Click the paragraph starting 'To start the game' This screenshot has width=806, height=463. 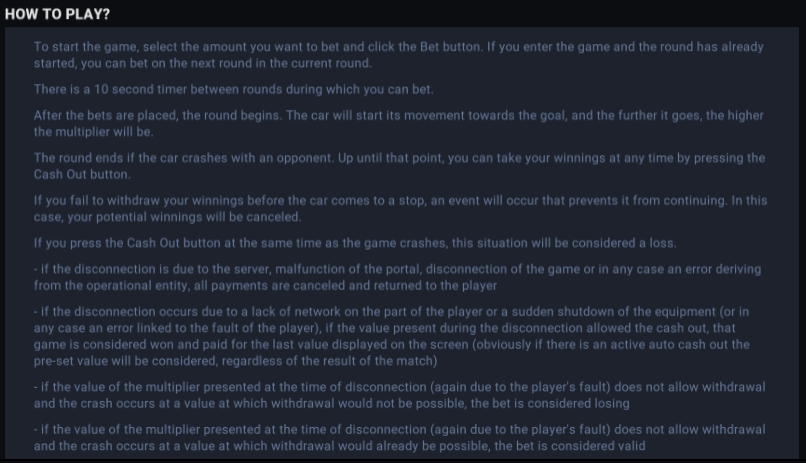(399, 55)
